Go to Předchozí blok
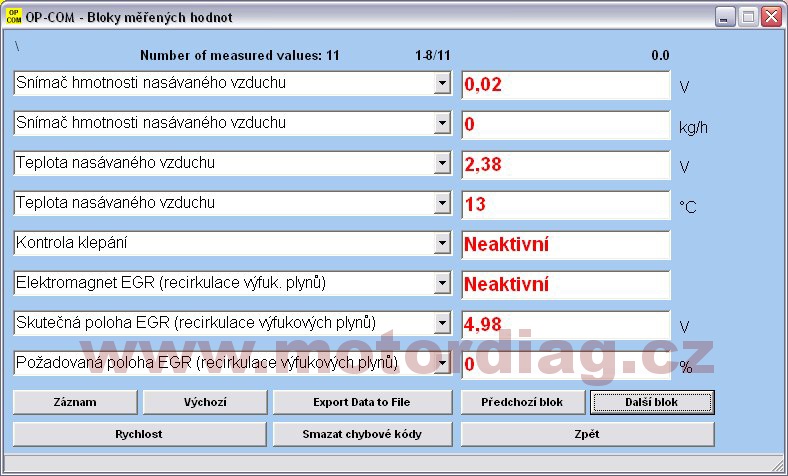This screenshot has height=476, width=788. point(522,402)
